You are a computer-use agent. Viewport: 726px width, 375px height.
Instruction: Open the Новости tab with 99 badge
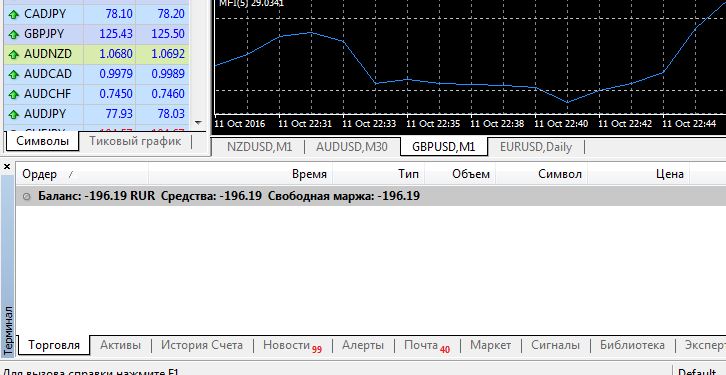coord(292,346)
